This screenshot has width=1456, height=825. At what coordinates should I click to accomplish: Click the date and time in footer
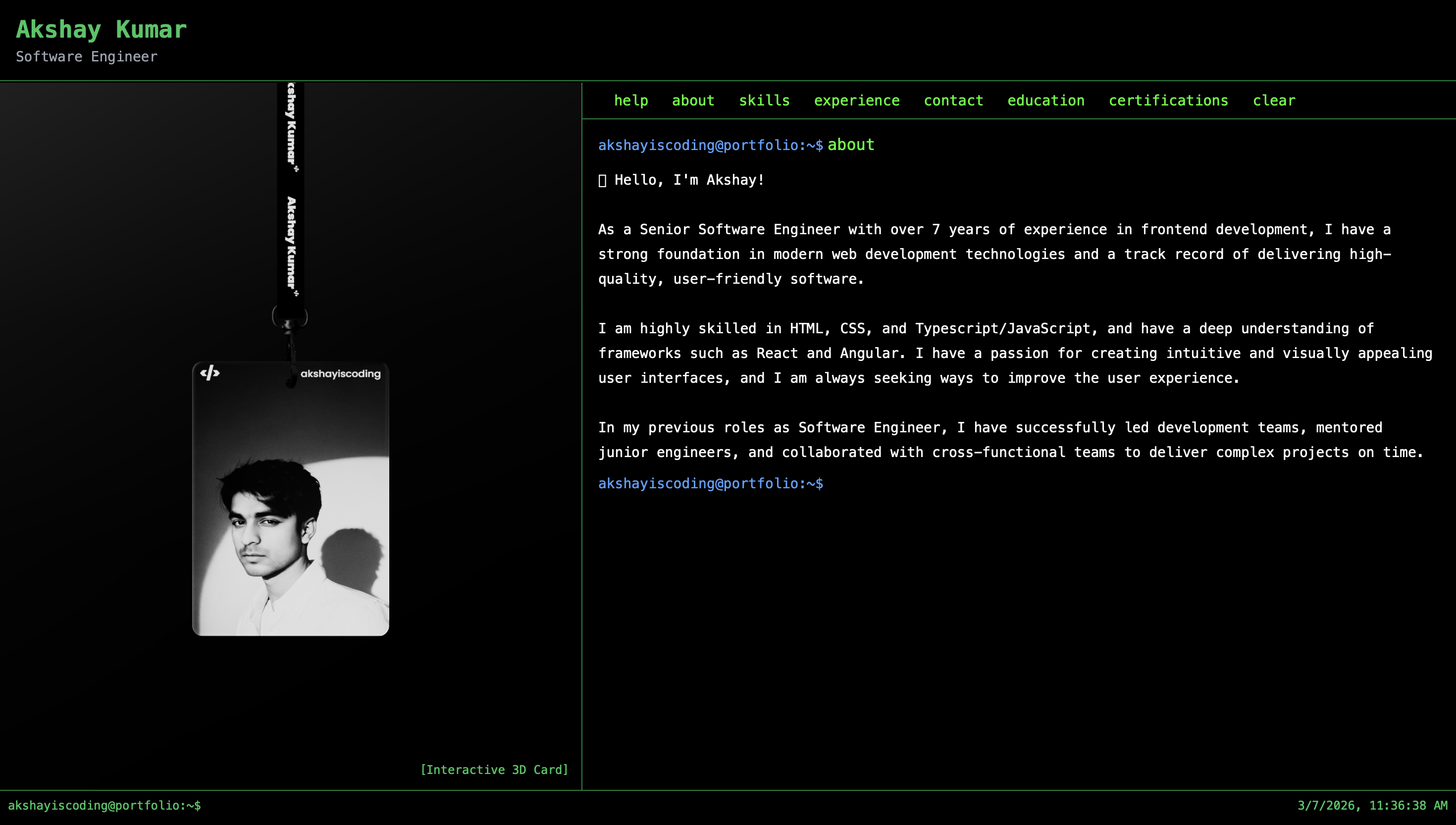[x=1372, y=805]
